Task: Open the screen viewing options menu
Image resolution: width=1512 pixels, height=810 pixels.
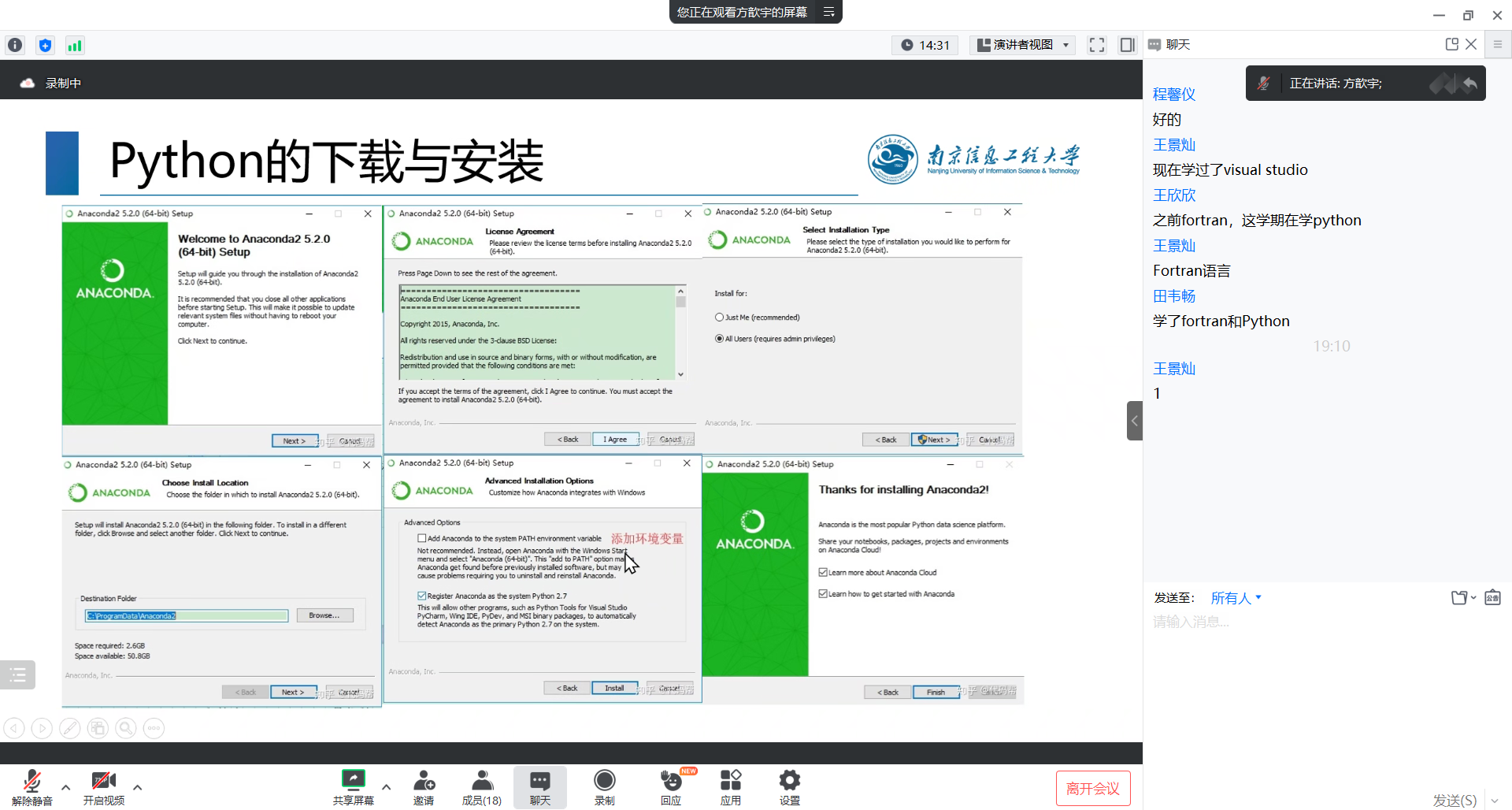Action: click(x=828, y=12)
